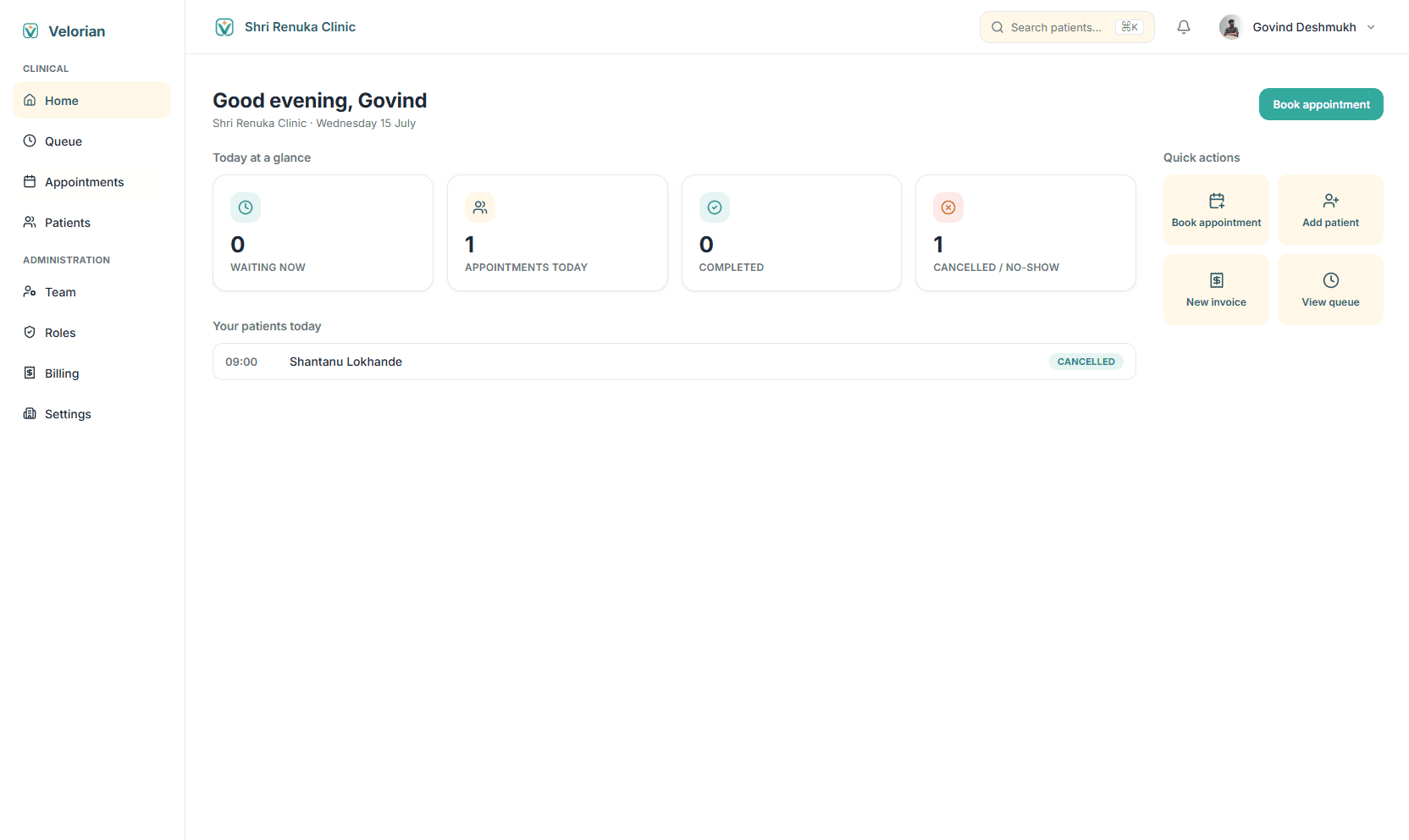
Task: Click the Billing receipt icon in sidebar
Action: point(30,373)
